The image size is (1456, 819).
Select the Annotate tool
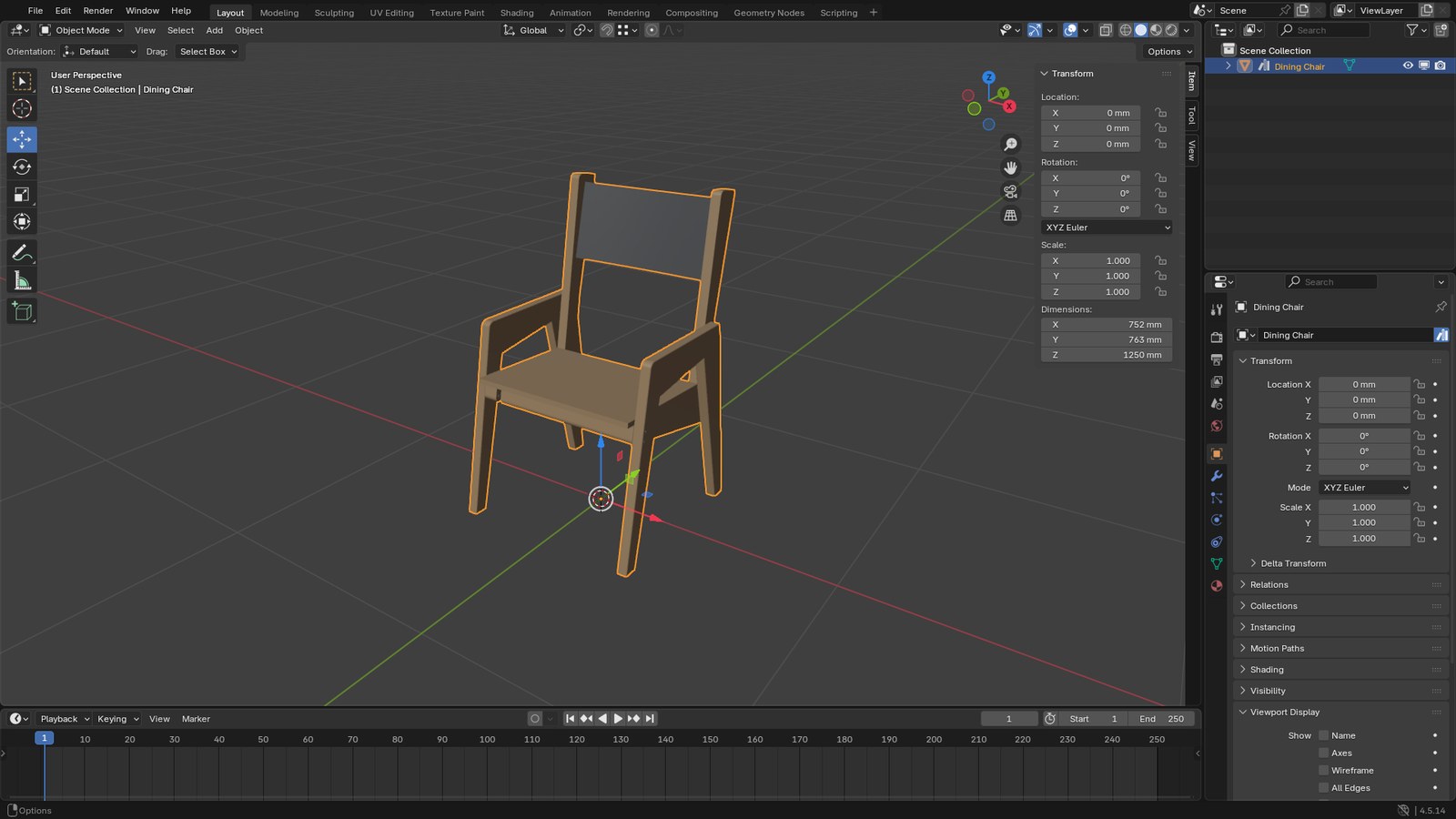22,253
